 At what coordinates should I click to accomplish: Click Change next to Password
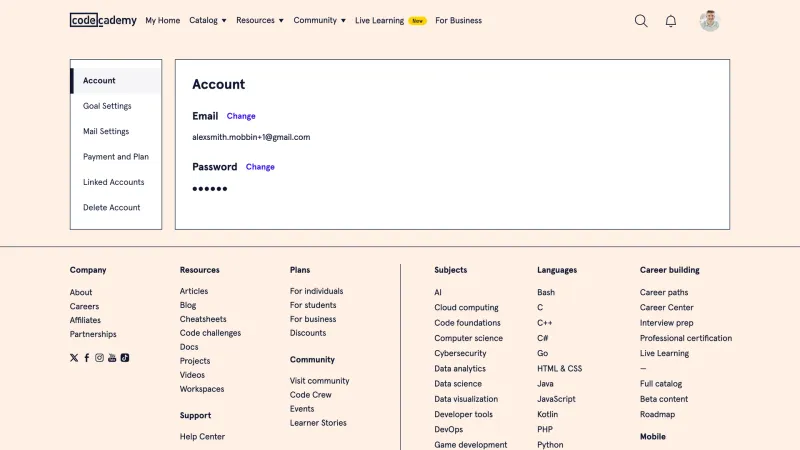click(x=260, y=167)
